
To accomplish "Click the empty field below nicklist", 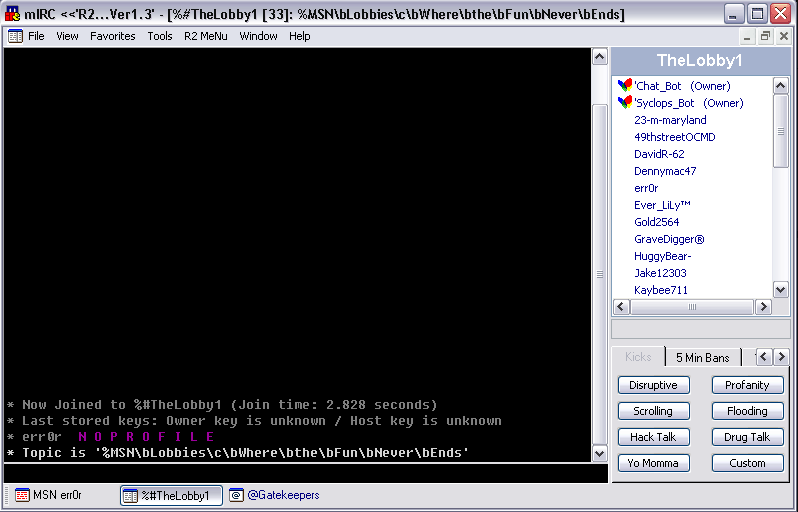I will coord(701,329).
